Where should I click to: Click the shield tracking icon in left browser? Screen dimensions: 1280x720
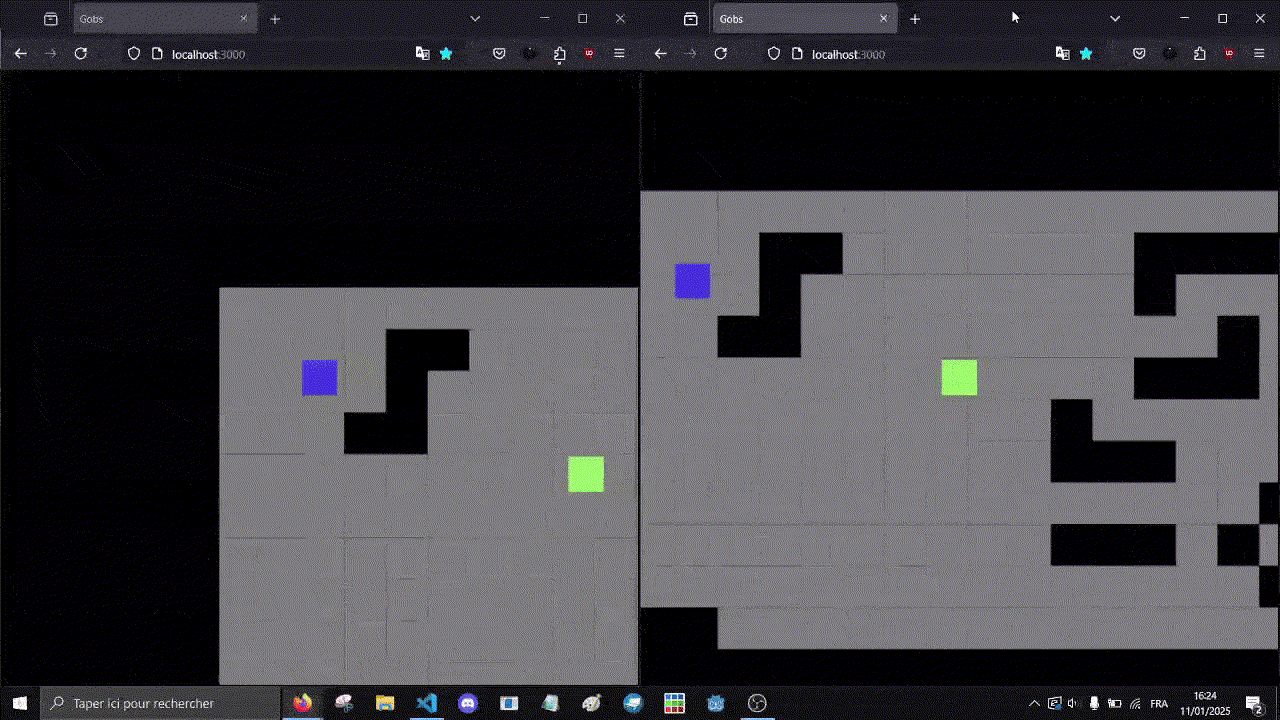(133, 54)
